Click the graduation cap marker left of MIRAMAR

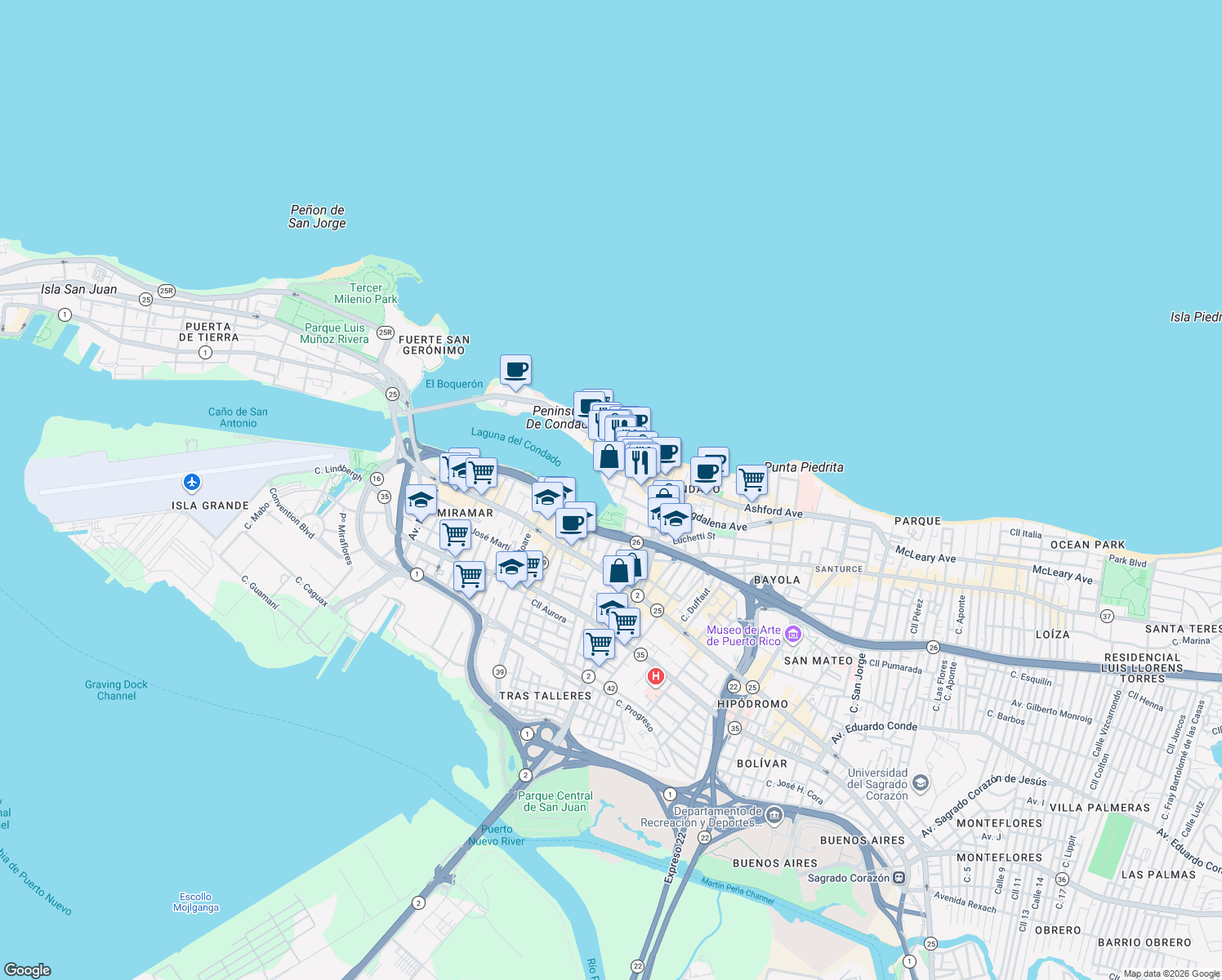pyautogui.click(x=421, y=501)
